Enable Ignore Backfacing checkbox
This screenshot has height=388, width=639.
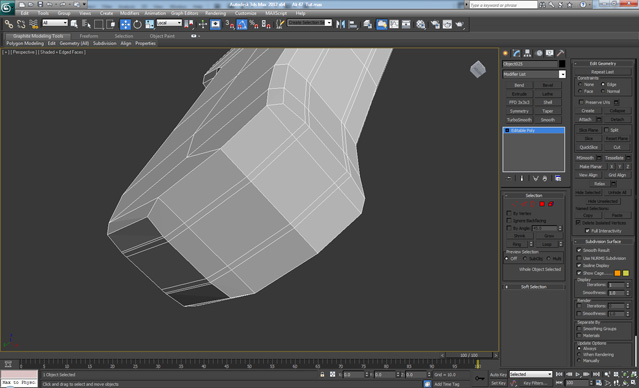509,220
